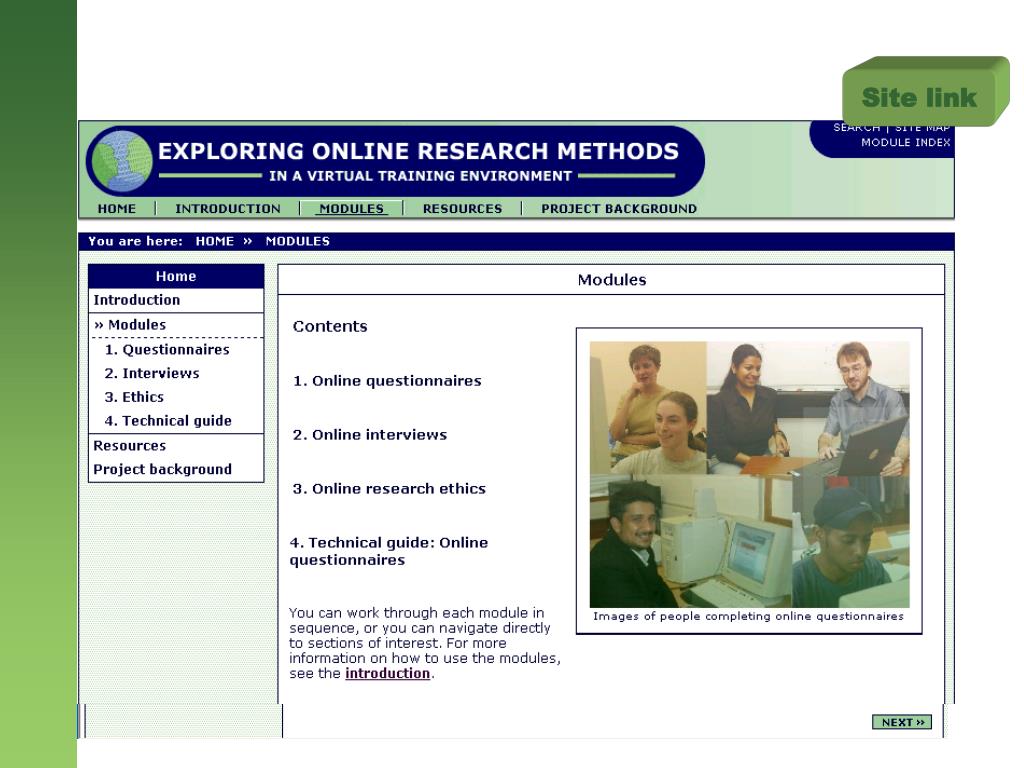This screenshot has height=768, width=1024.
Task: Select the MODULES tab in top navigation
Action: point(351,208)
